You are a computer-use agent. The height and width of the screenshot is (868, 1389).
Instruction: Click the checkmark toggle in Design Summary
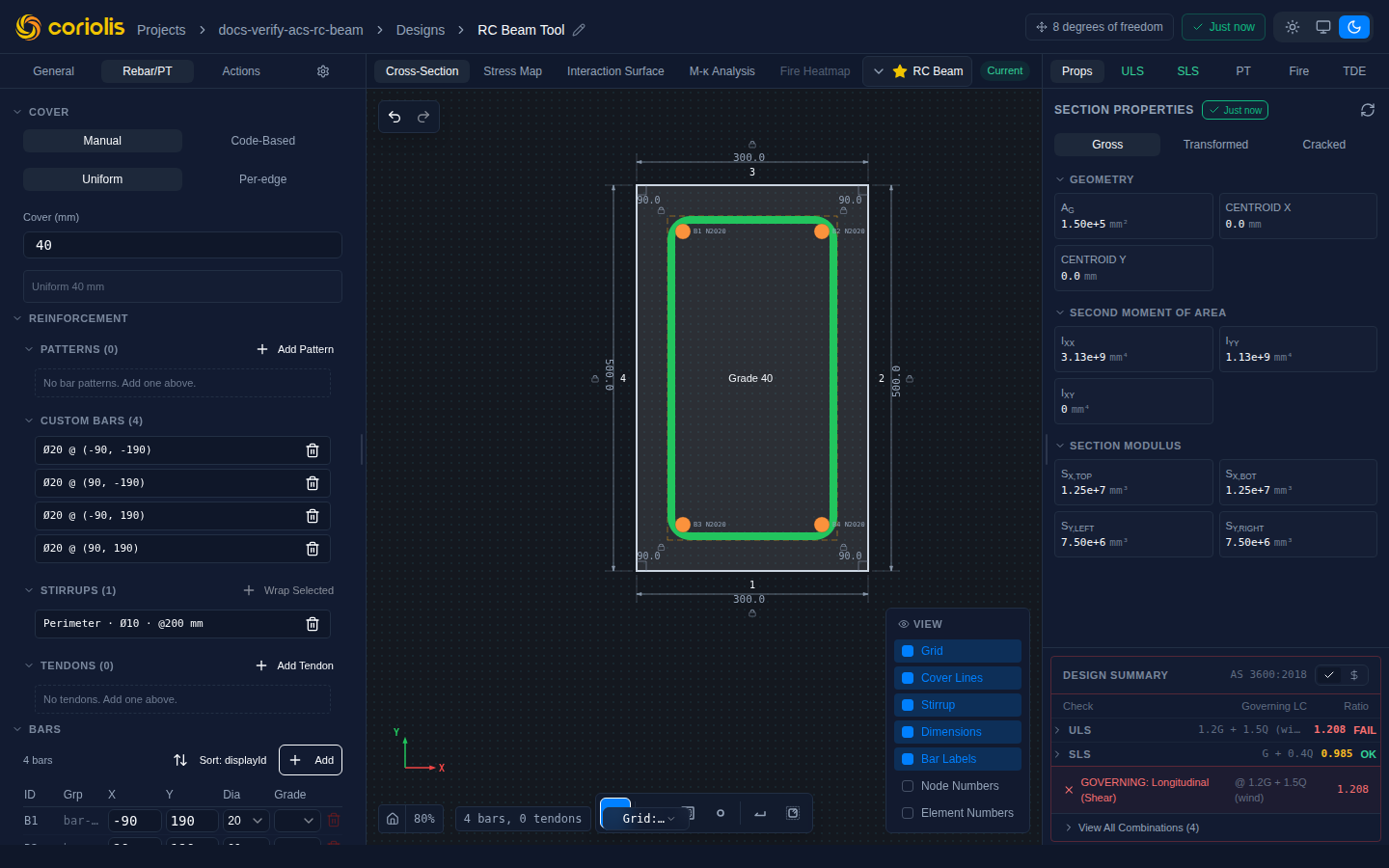(x=1329, y=675)
